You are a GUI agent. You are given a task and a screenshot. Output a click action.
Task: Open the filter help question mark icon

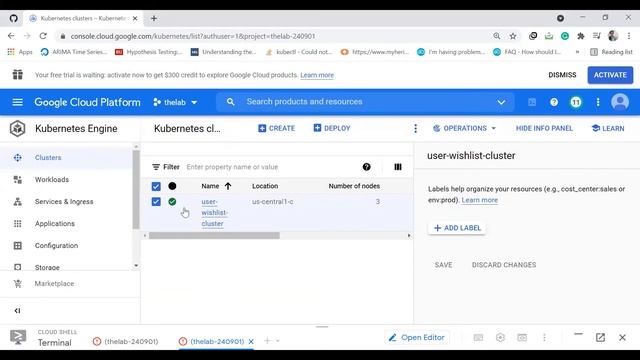[x=367, y=167]
